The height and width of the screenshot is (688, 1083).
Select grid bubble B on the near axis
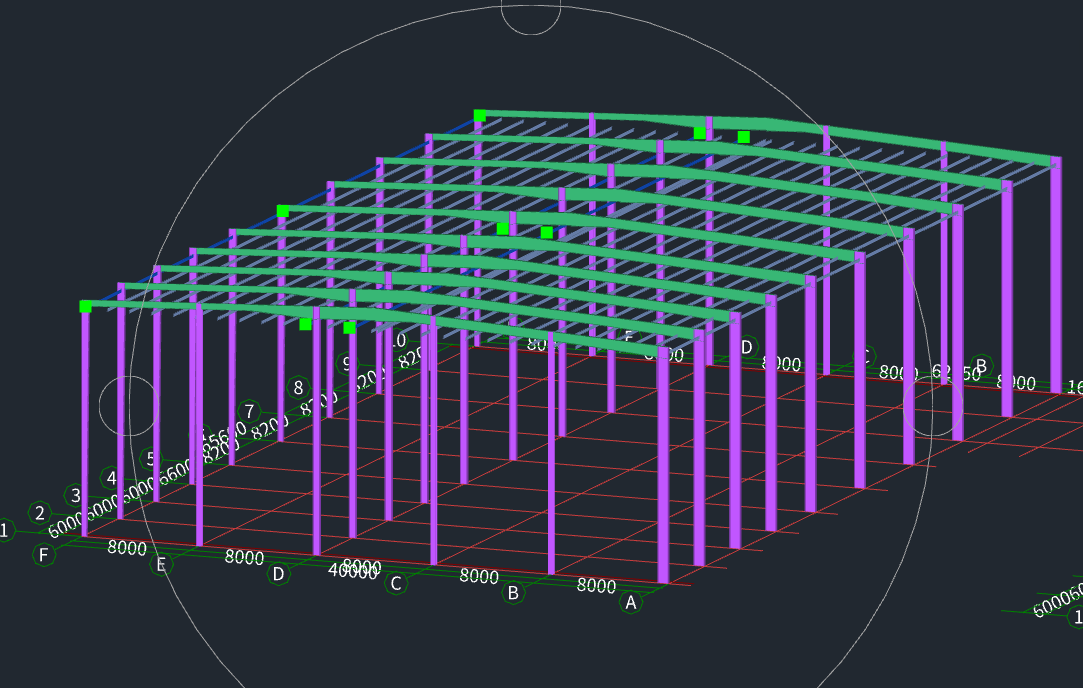[x=513, y=593]
